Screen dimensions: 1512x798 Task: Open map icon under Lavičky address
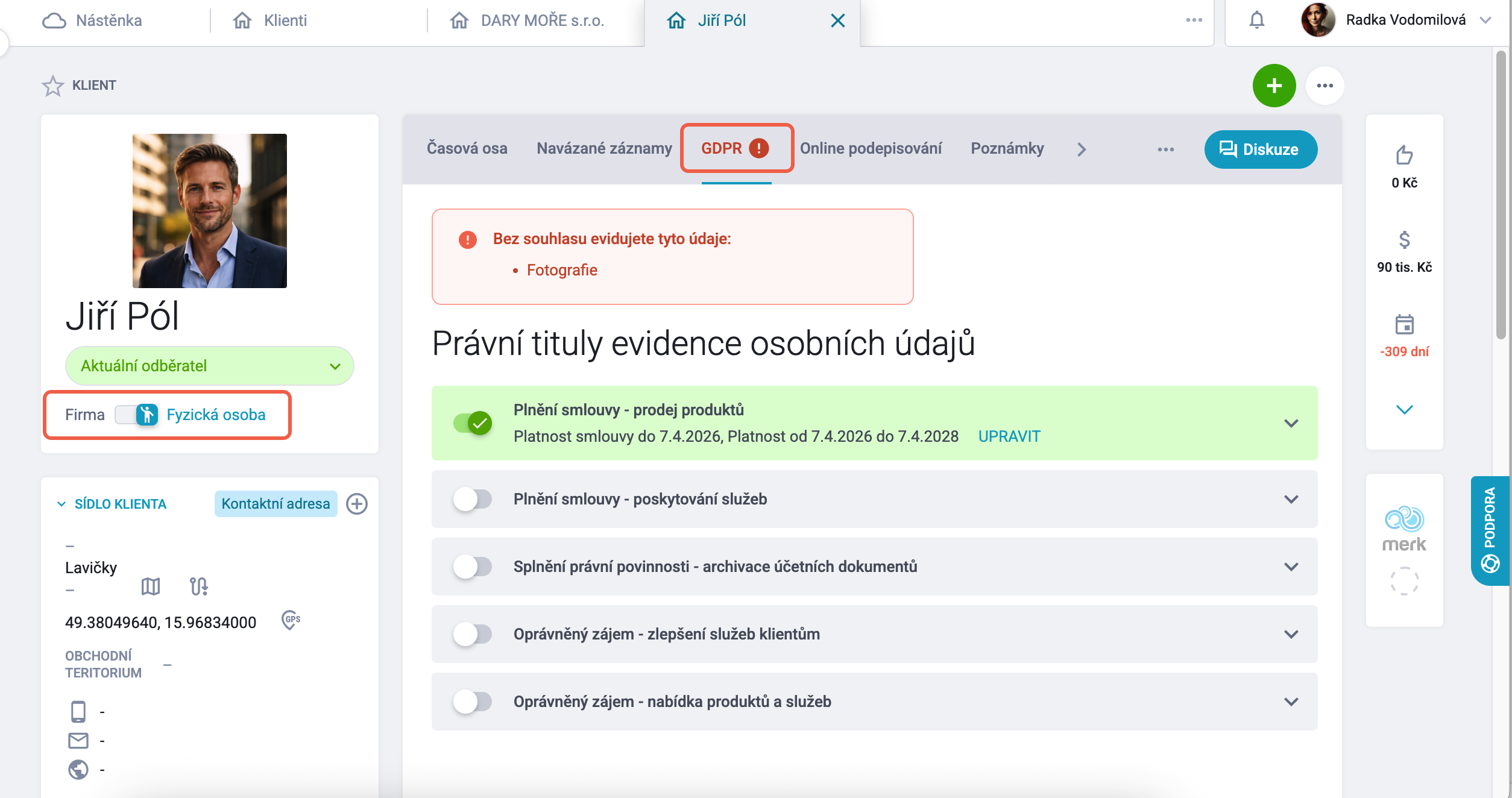pyautogui.click(x=151, y=586)
